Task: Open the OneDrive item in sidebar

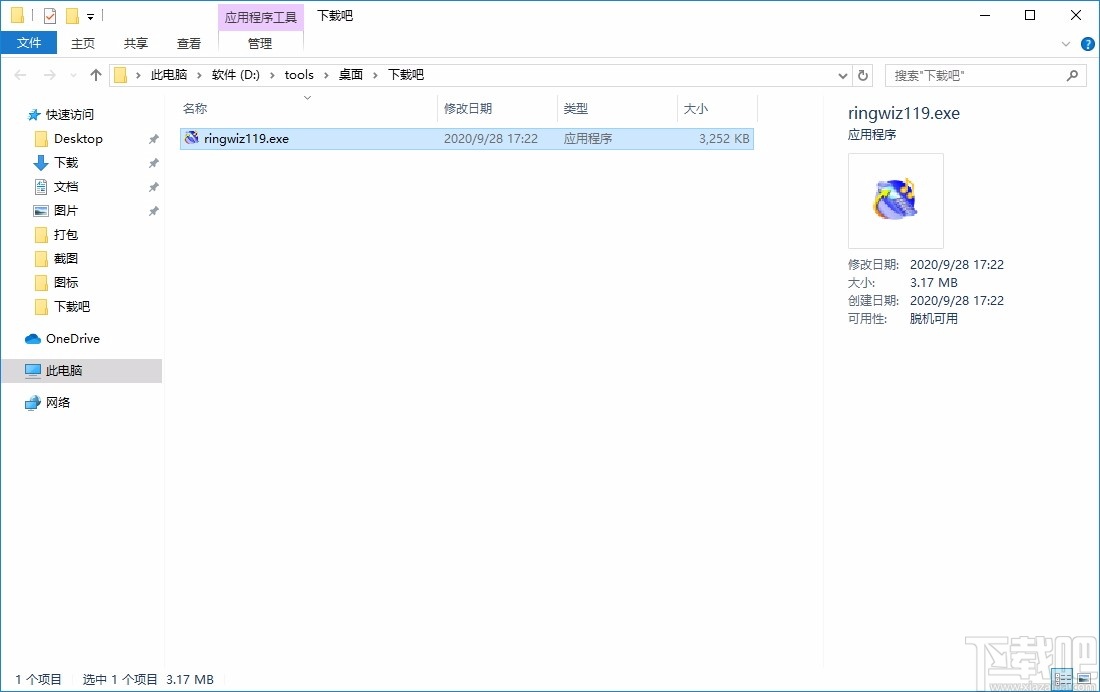Action: click(72, 339)
